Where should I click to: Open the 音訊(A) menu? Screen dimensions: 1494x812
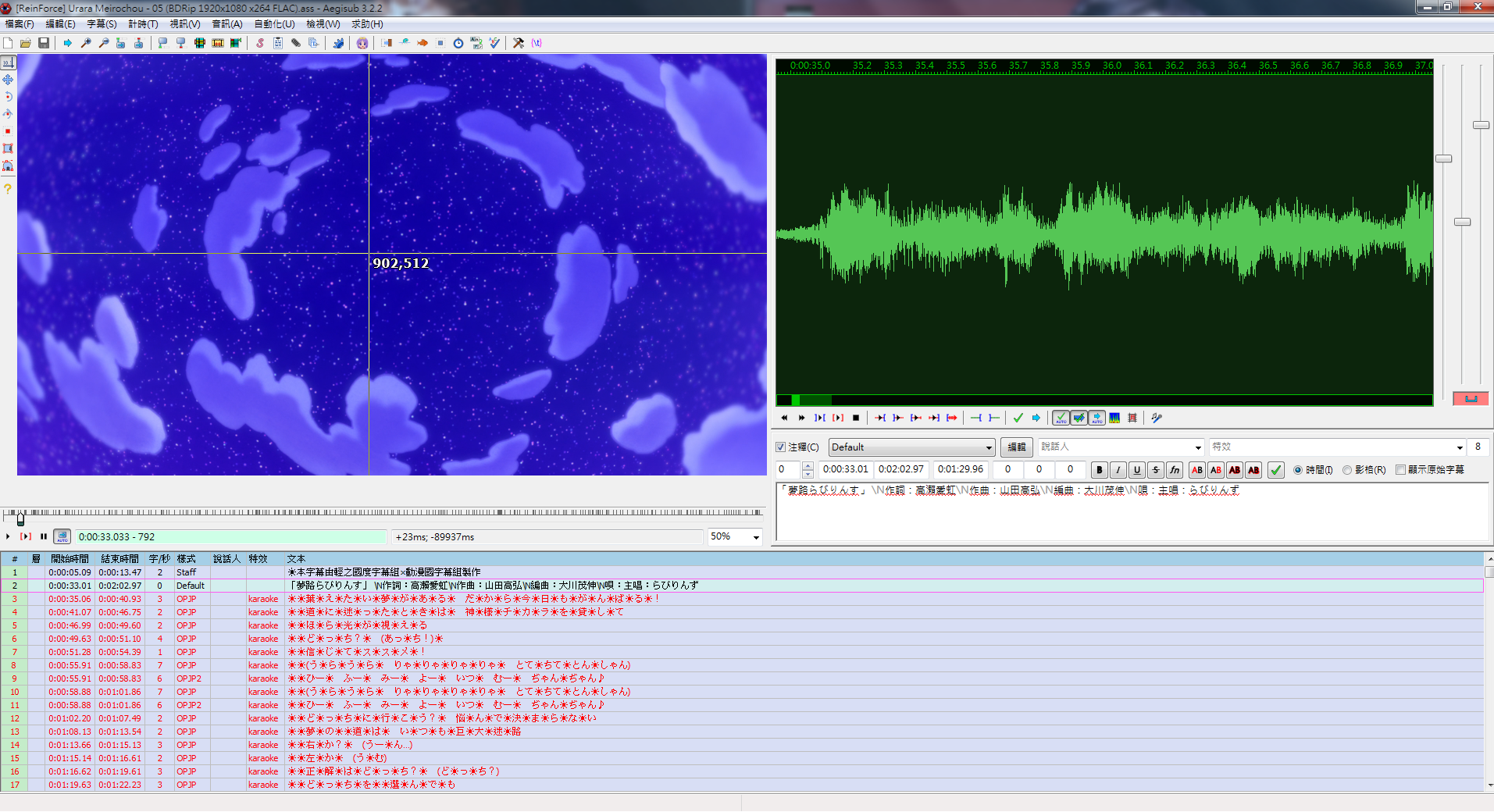click(227, 24)
